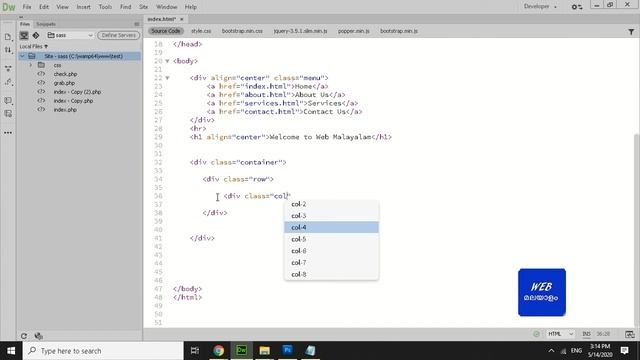
Task: Open the Local Files view dropdown
Action: point(33,47)
